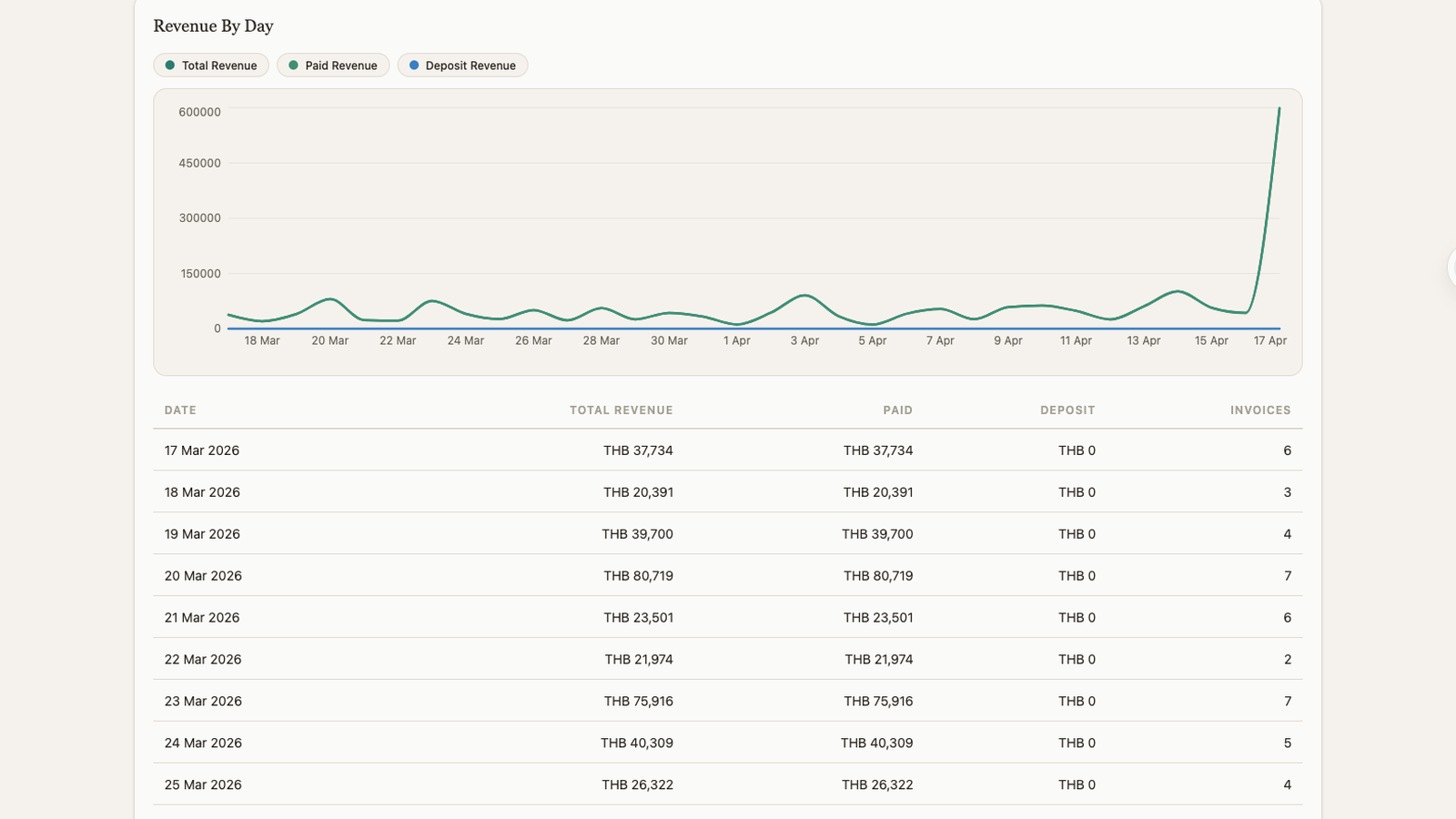Select the 21 Mar 2026 date cell
This screenshot has width=1456, height=819.
[x=202, y=618]
